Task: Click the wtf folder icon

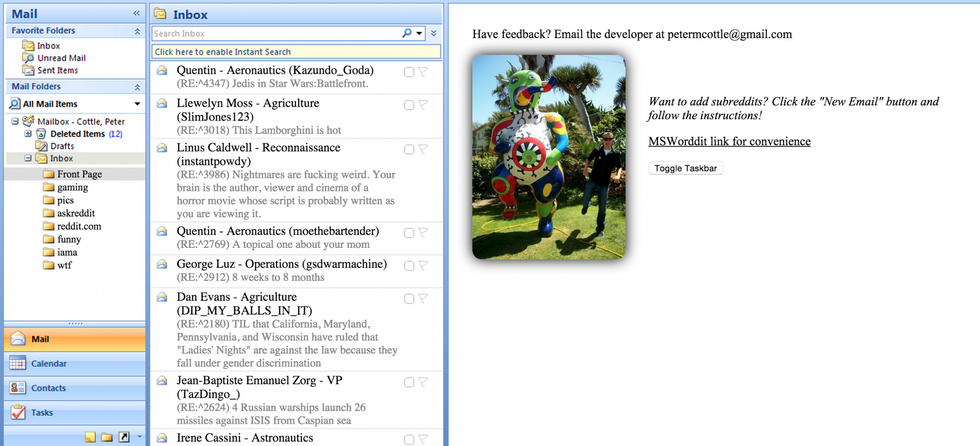Action: point(49,265)
